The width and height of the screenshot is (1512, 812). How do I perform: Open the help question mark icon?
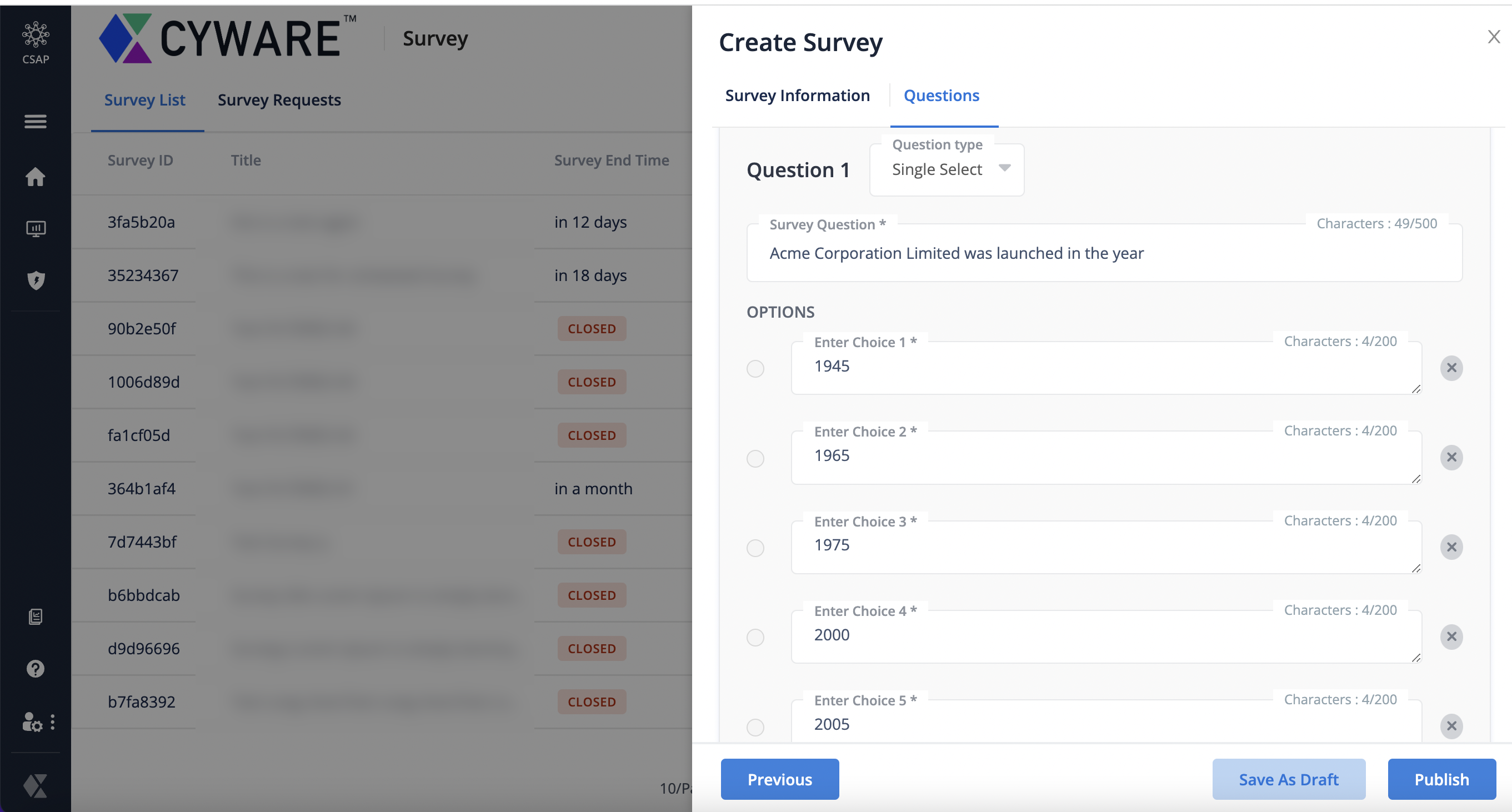tap(35, 669)
